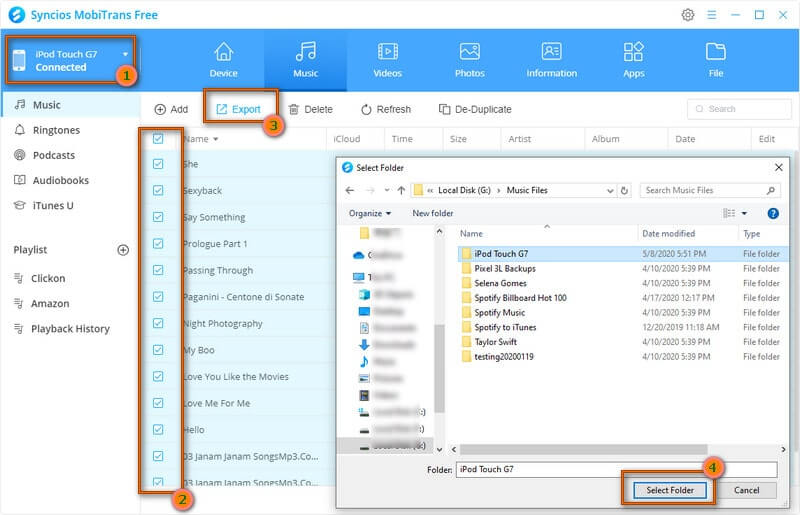Open the Organize menu
The image size is (800, 515).
(x=369, y=213)
